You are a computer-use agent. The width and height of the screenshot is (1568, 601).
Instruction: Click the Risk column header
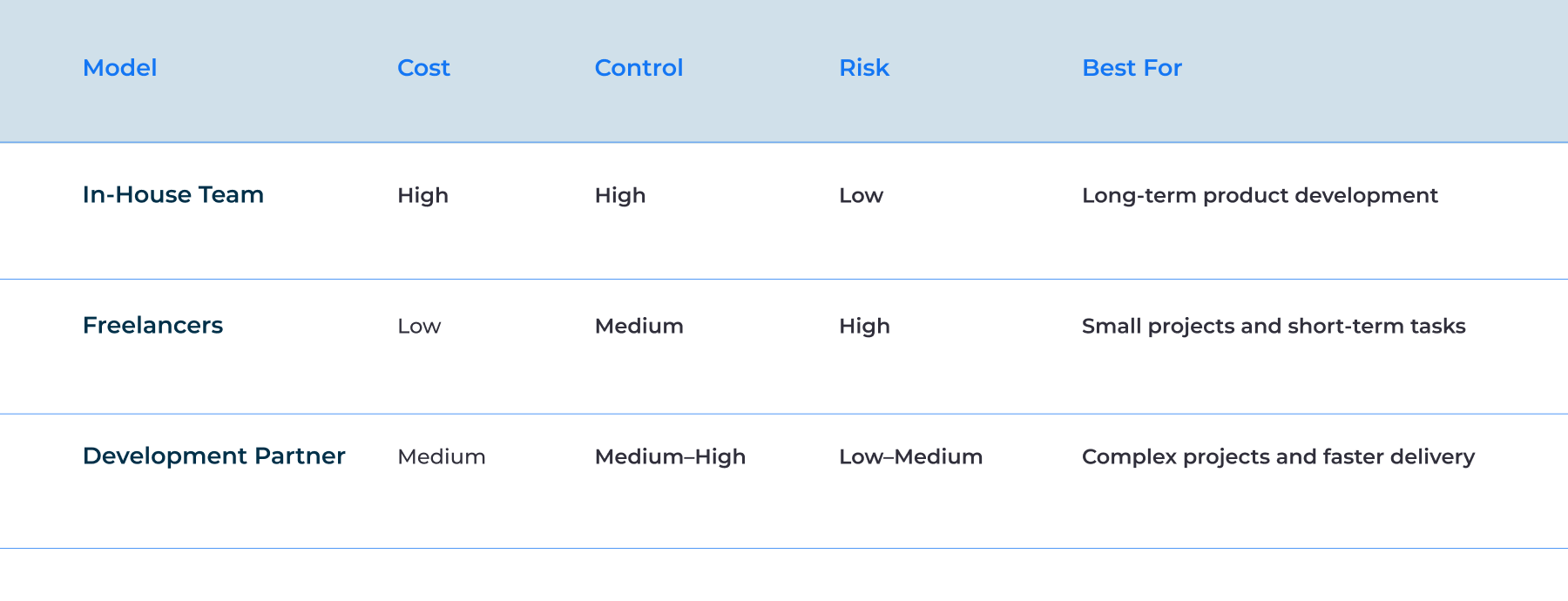tap(864, 68)
